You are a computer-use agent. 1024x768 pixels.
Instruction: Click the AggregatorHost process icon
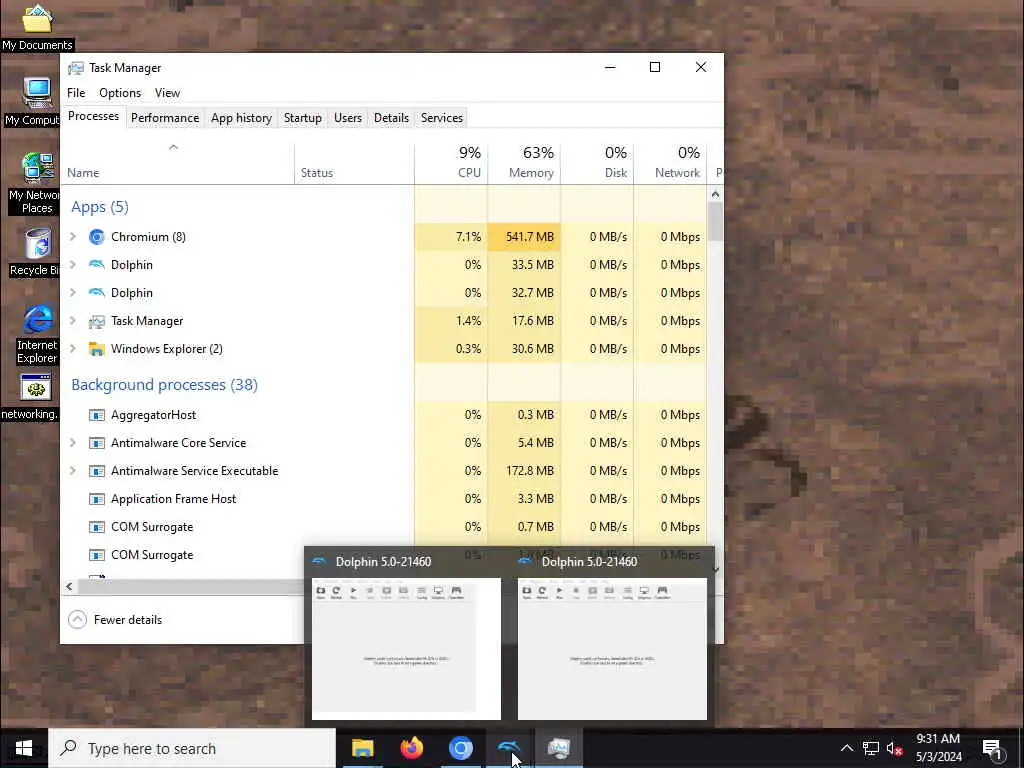[97, 415]
